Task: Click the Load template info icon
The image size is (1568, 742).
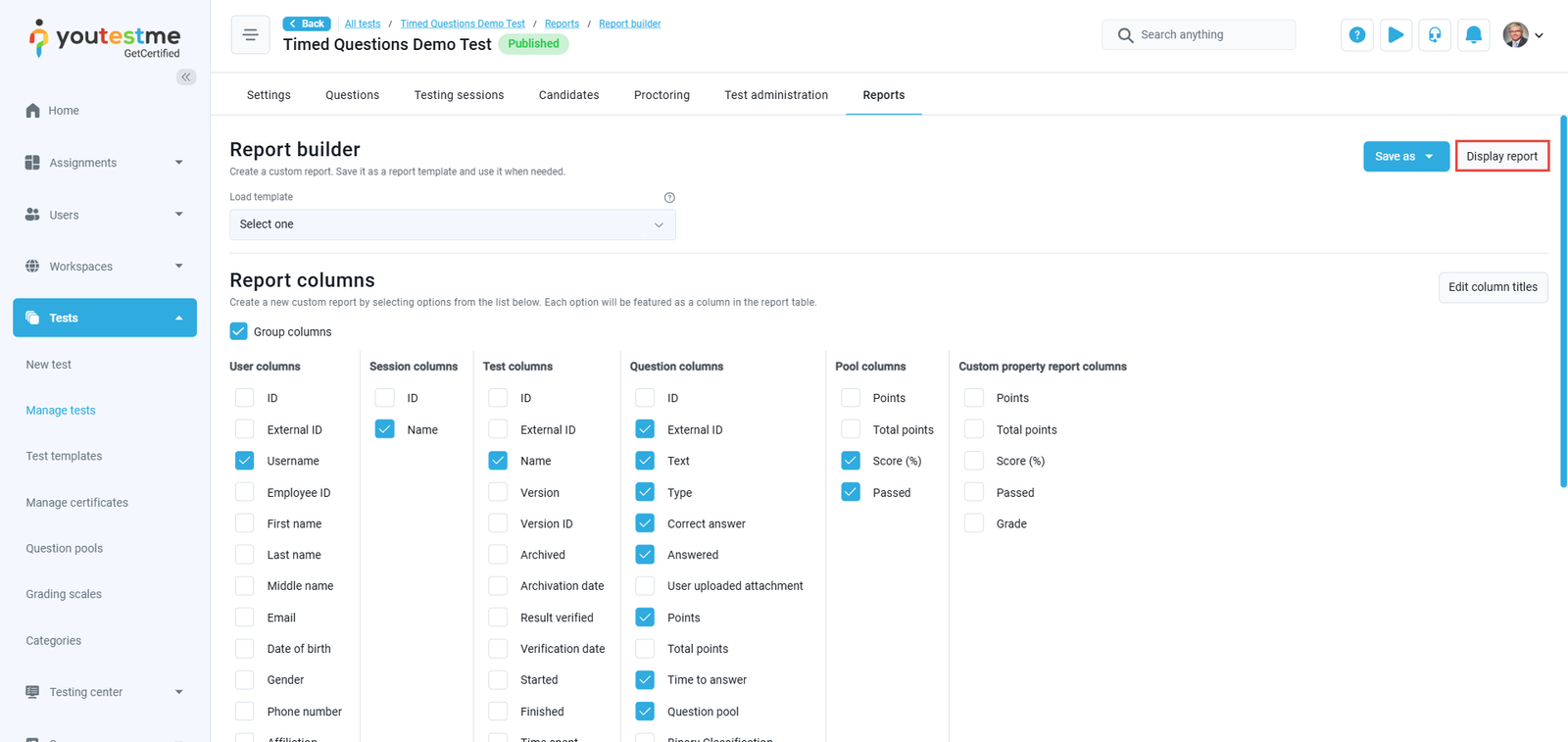Action: point(669,198)
